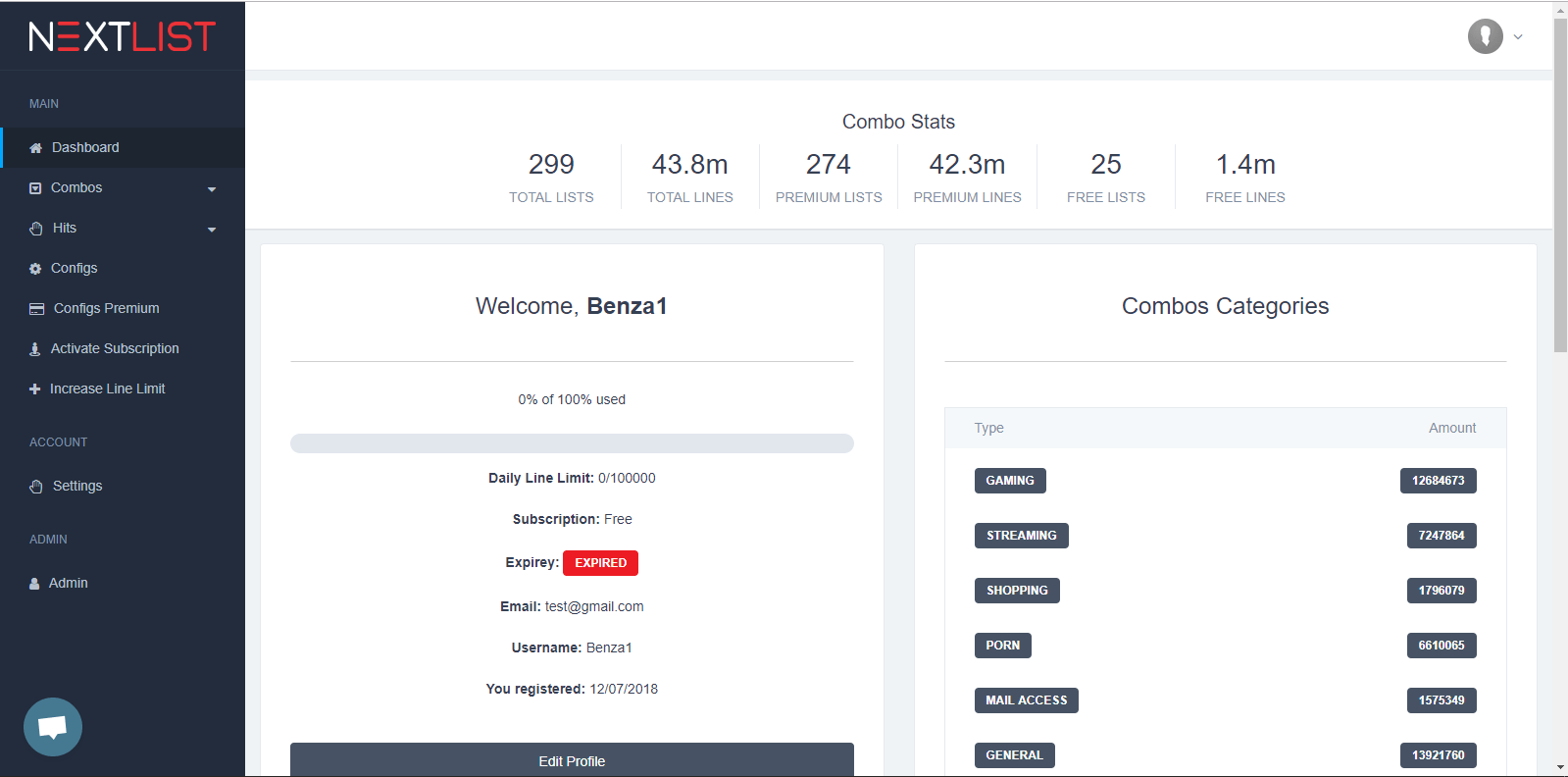Click the Combos checkbox icon in sidebar
Image resolution: width=1568 pixels, height=777 pixels.
tap(35, 188)
